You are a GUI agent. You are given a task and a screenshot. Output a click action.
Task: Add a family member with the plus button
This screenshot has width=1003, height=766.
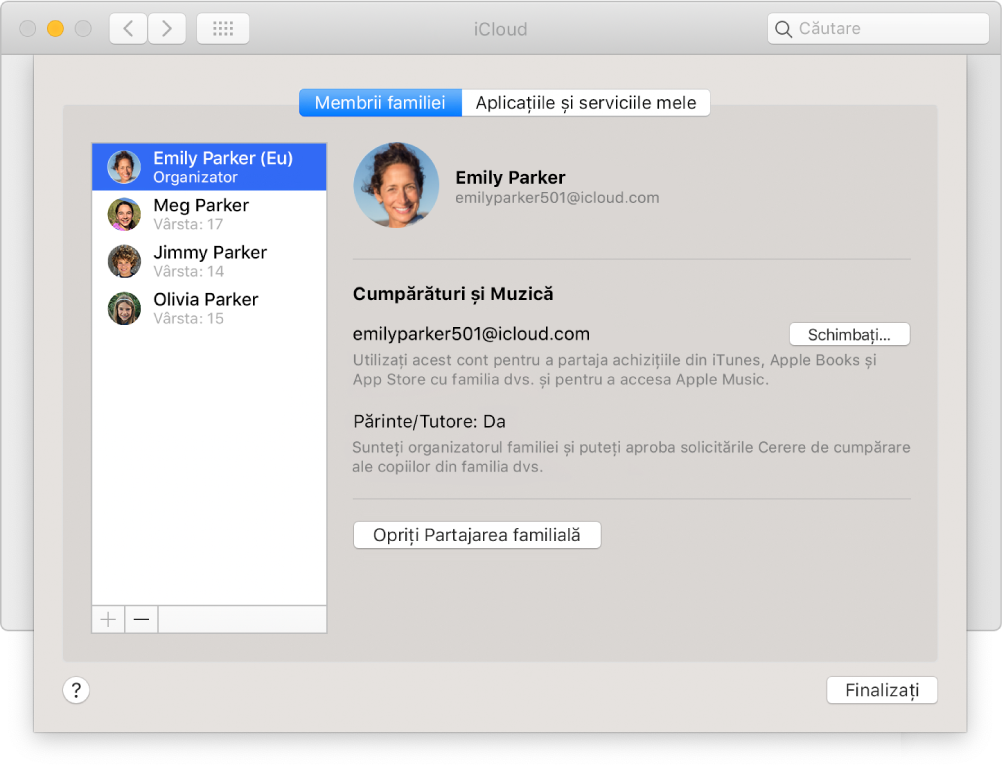(108, 619)
